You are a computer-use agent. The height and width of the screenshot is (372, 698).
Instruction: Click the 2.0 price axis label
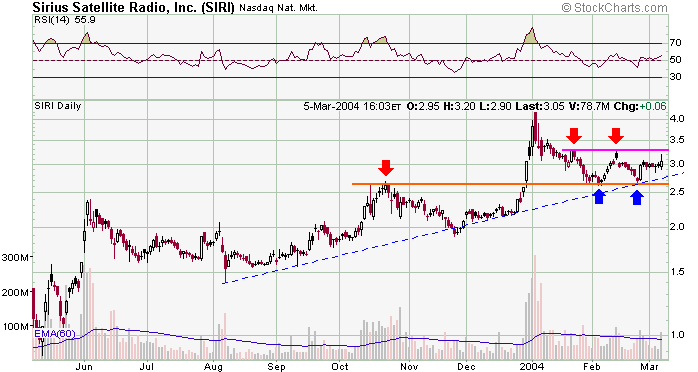click(x=677, y=226)
